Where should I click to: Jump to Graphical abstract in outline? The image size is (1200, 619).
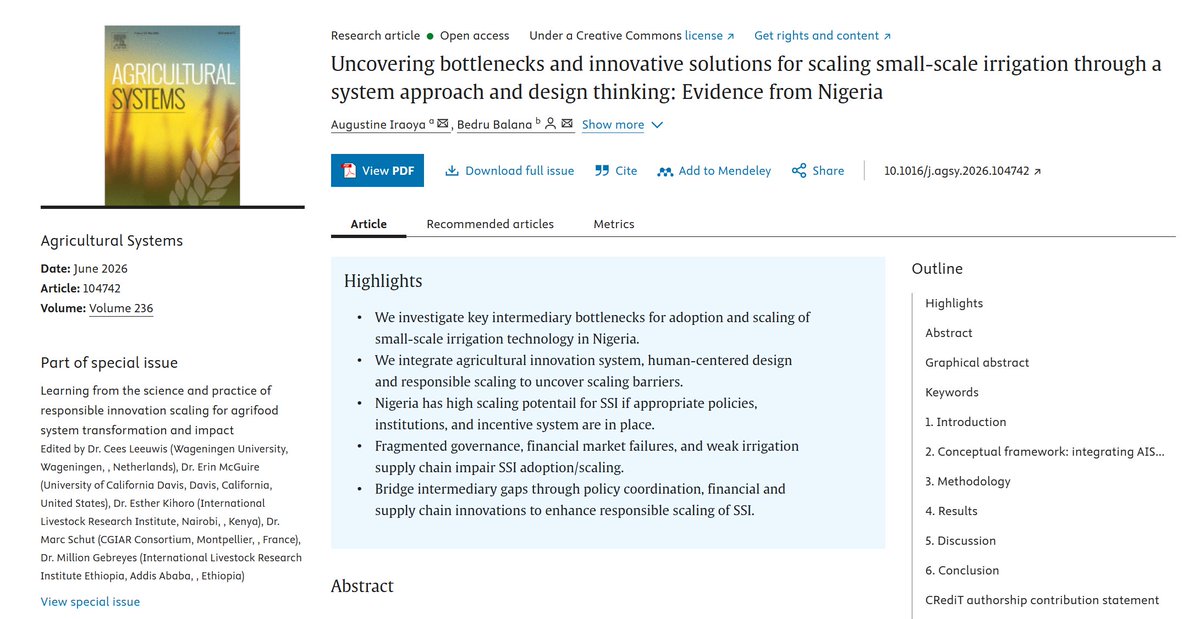[x=977, y=363]
